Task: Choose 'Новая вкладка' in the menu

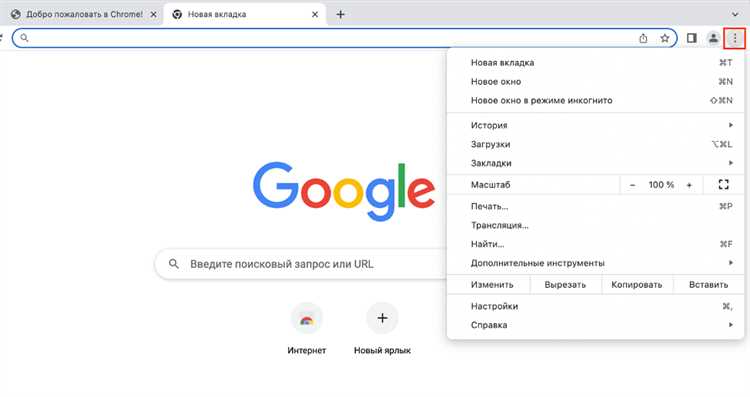Action: (x=596, y=63)
